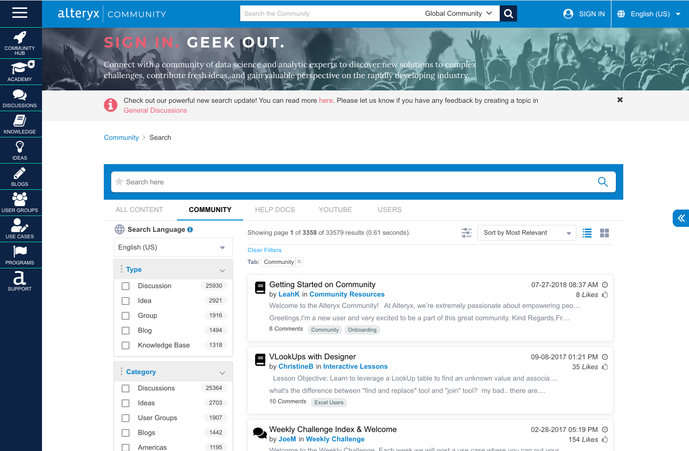Image resolution: width=689 pixels, height=451 pixels.
Task: Check the Ideas category checkbox
Action: (x=126, y=403)
